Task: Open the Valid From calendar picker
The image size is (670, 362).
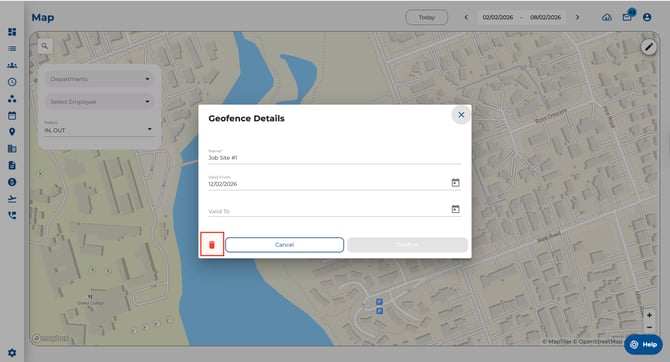Action: [x=455, y=183]
